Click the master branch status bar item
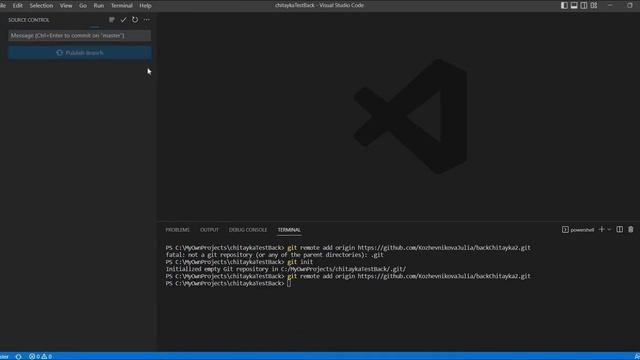 point(4,356)
